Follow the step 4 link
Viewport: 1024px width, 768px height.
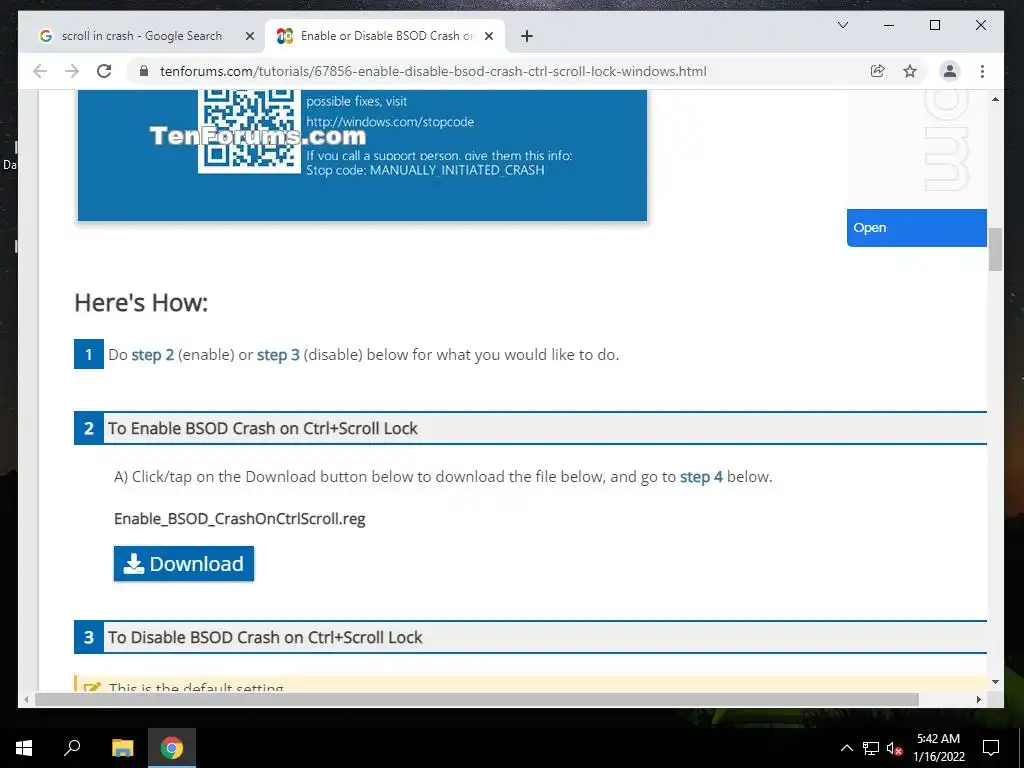pos(701,477)
